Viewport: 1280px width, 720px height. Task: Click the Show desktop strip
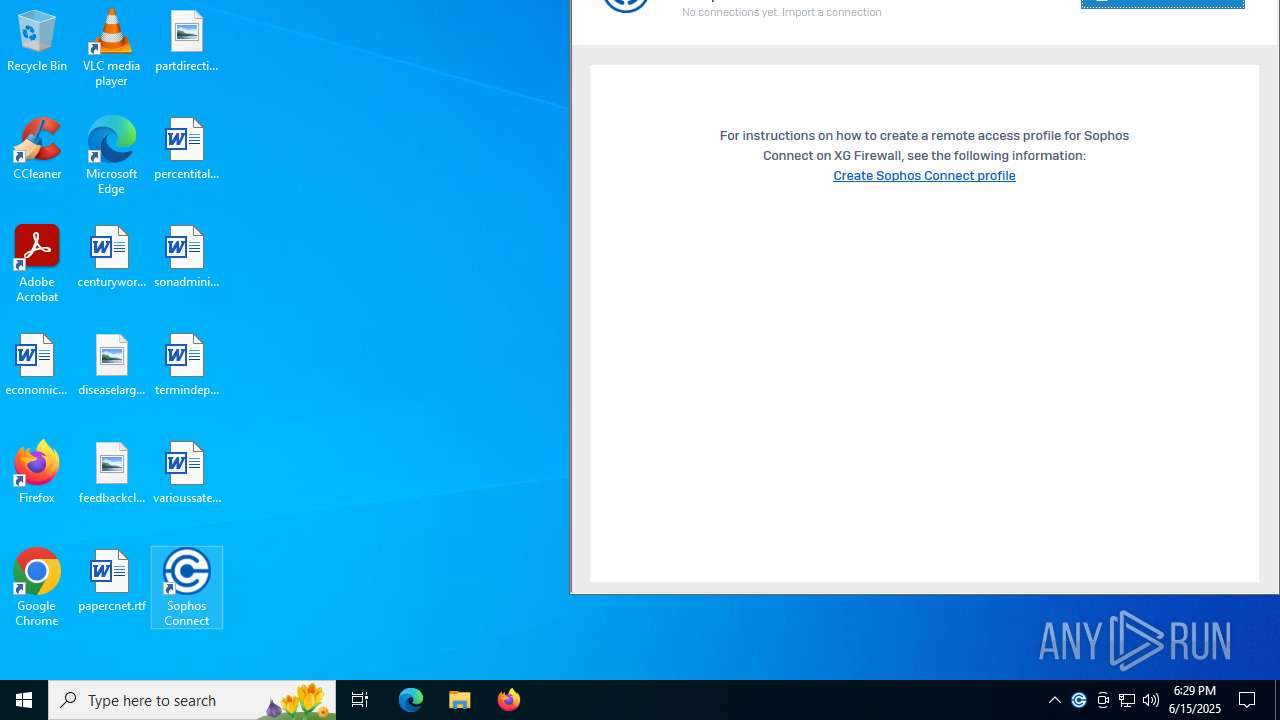[x=1277, y=700]
